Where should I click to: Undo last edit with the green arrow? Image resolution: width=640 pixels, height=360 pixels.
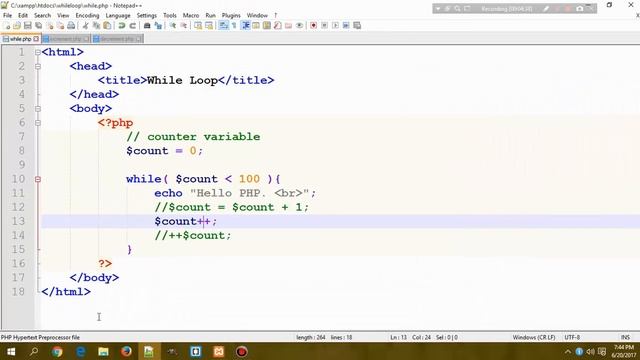tap(122, 26)
